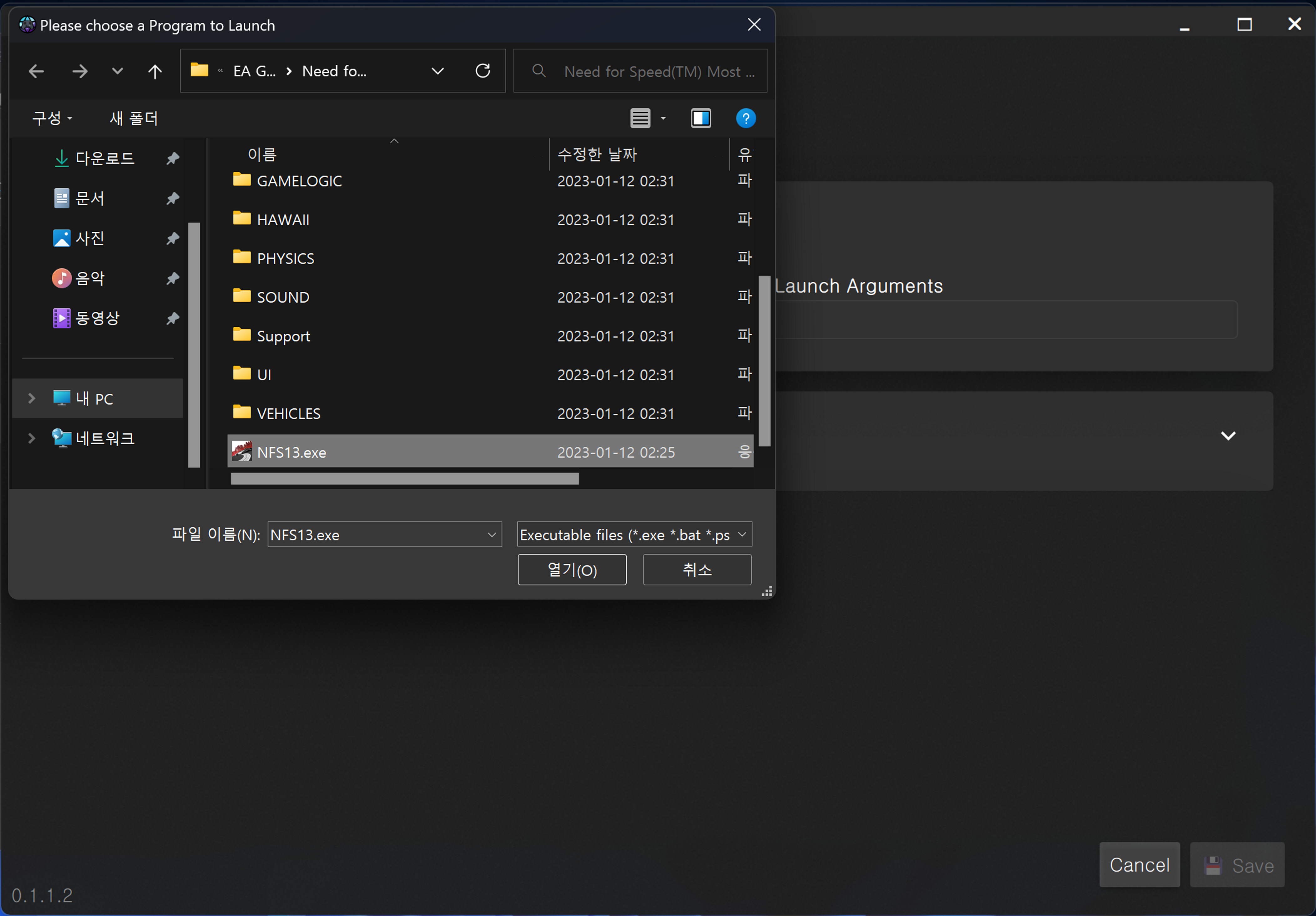Refresh the folder listing
This screenshot has height=916, width=1316.
click(x=483, y=71)
